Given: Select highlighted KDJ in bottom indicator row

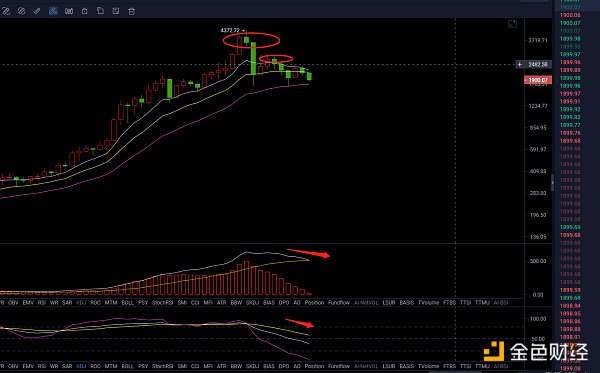Looking at the screenshot, I should pyautogui.click(x=81, y=366).
